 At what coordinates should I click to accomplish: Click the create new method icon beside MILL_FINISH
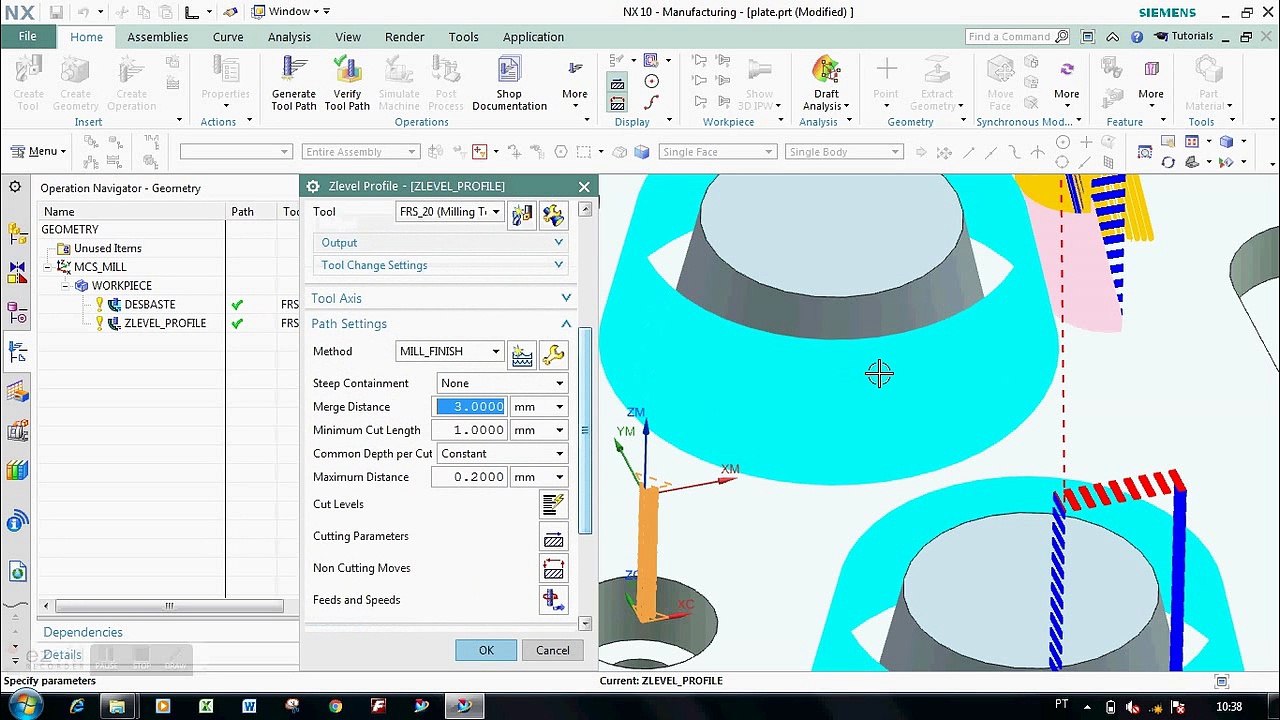pos(522,354)
